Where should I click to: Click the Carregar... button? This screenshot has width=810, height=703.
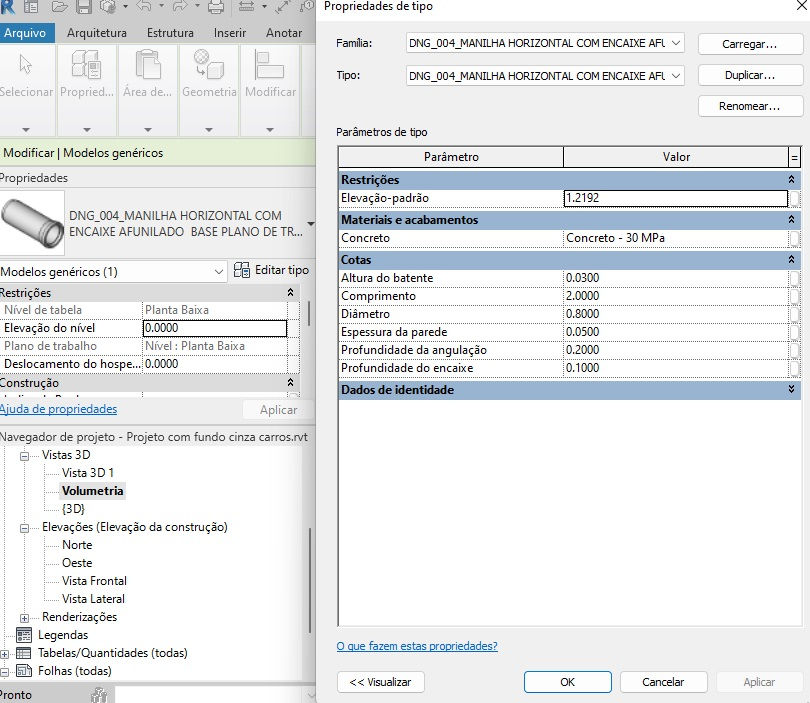point(750,44)
